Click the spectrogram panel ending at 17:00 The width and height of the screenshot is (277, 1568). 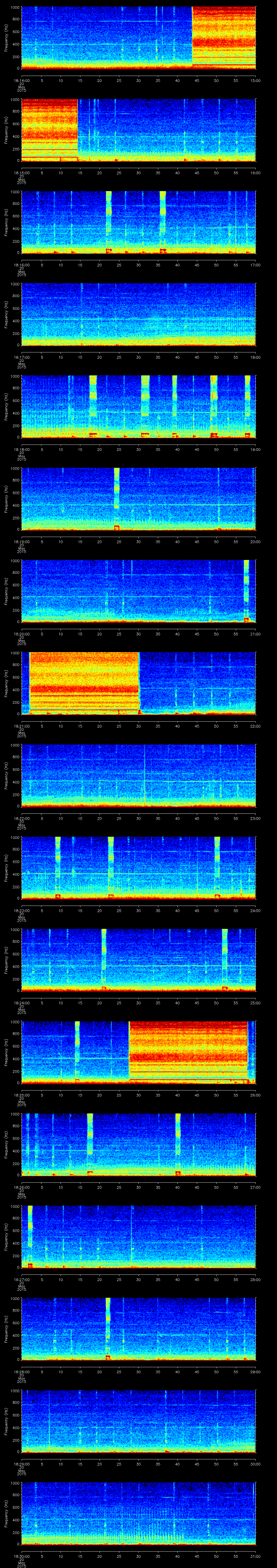[x=139, y=222]
